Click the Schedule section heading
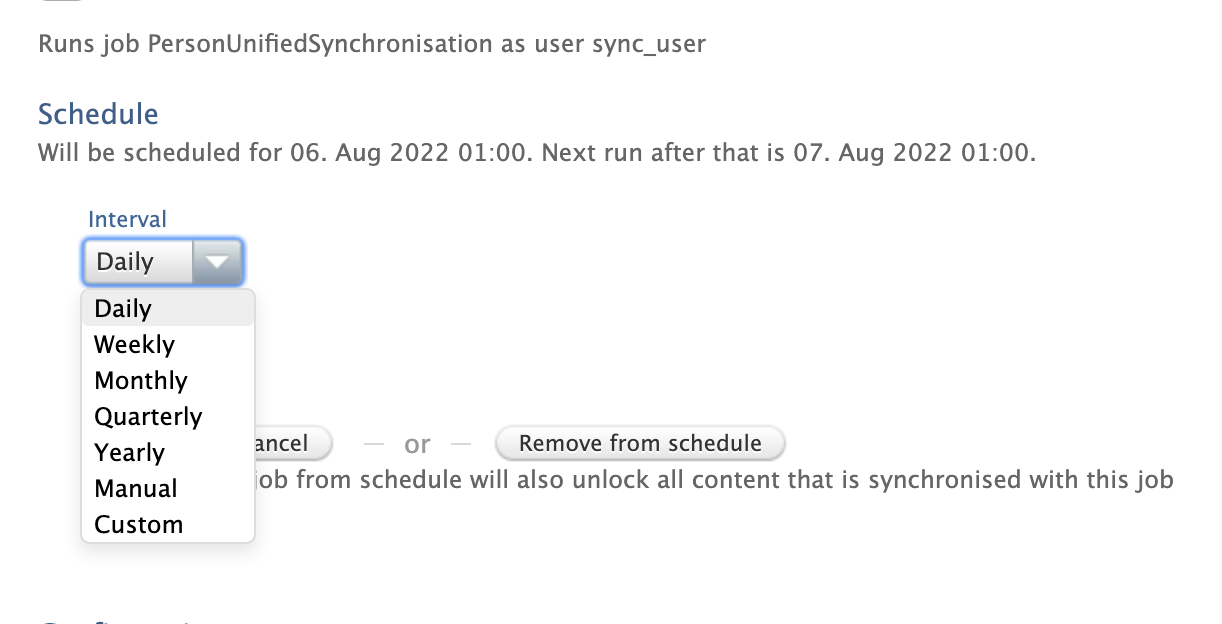Screen dimensions: 1222x624 pyautogui.click(x=98, y=114)
